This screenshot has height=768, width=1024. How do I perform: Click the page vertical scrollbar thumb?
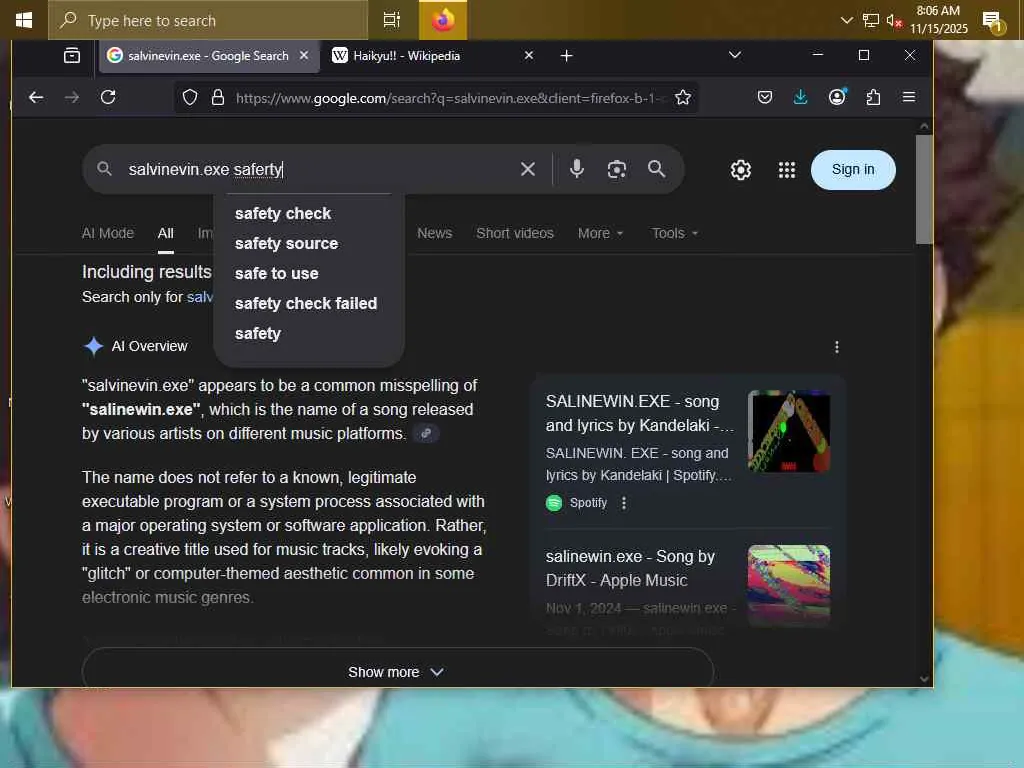[923, 189]
